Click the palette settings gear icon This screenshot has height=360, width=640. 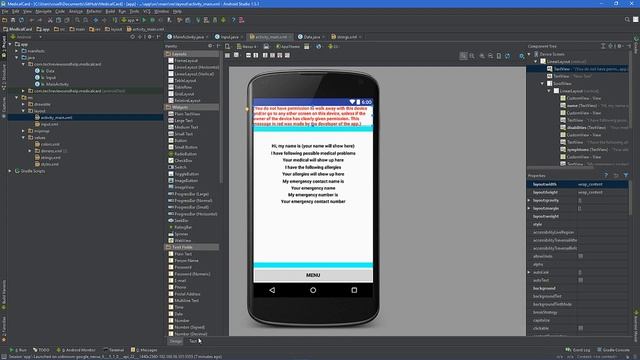click(211, 46)
